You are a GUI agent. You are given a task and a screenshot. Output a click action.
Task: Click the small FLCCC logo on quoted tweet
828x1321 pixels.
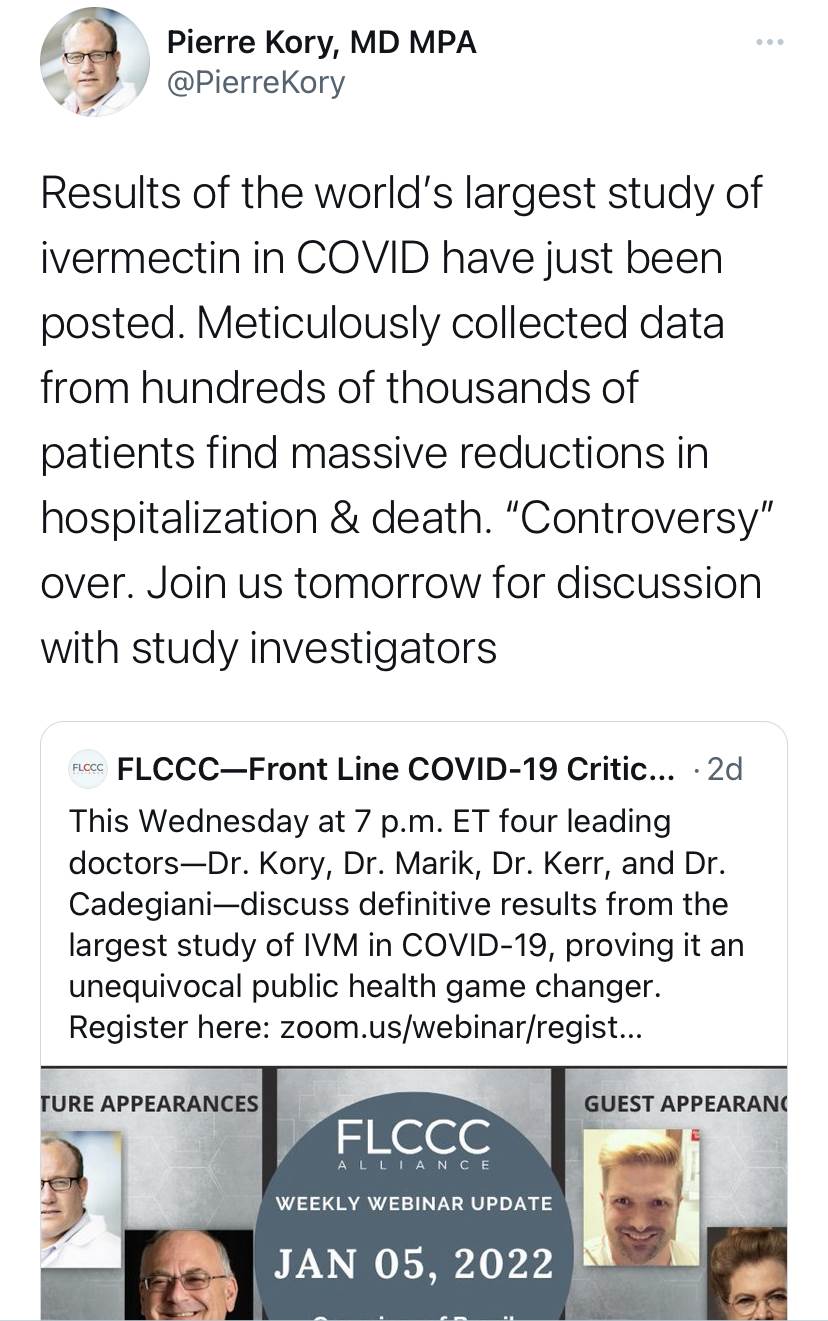tap(87, 769)
